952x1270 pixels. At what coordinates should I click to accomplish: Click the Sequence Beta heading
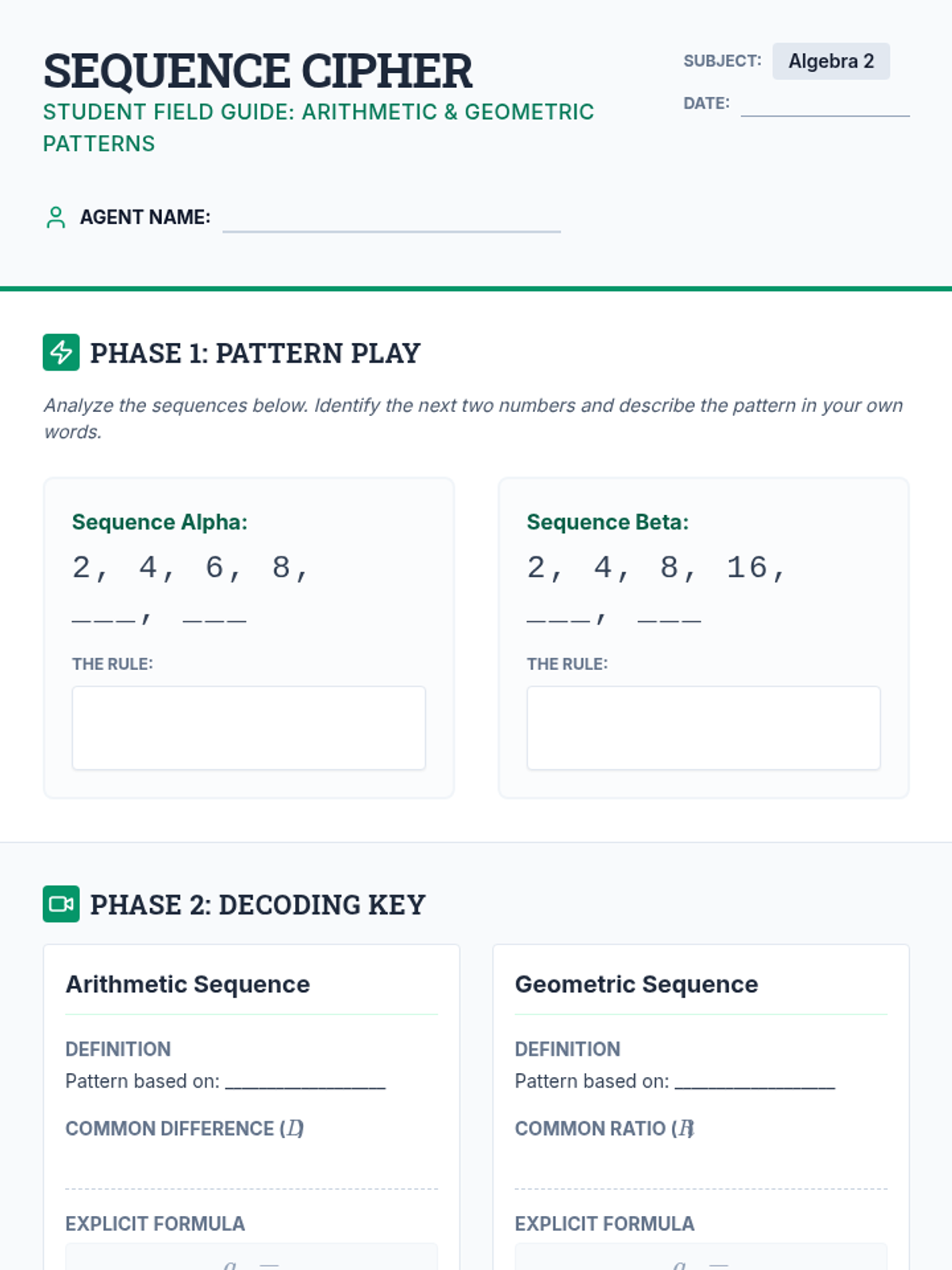(608, 522)
